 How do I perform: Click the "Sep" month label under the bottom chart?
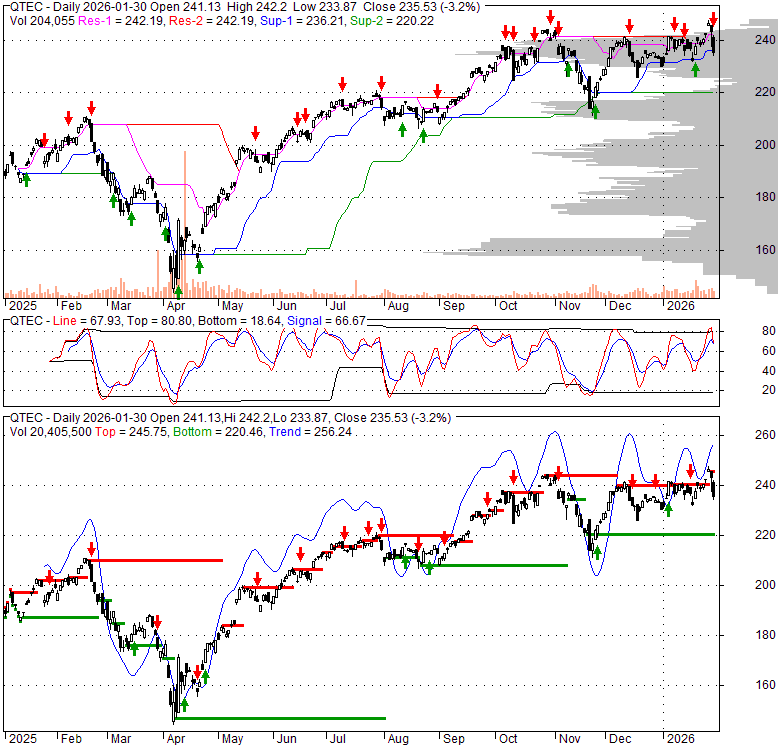(x=454, y=739)
